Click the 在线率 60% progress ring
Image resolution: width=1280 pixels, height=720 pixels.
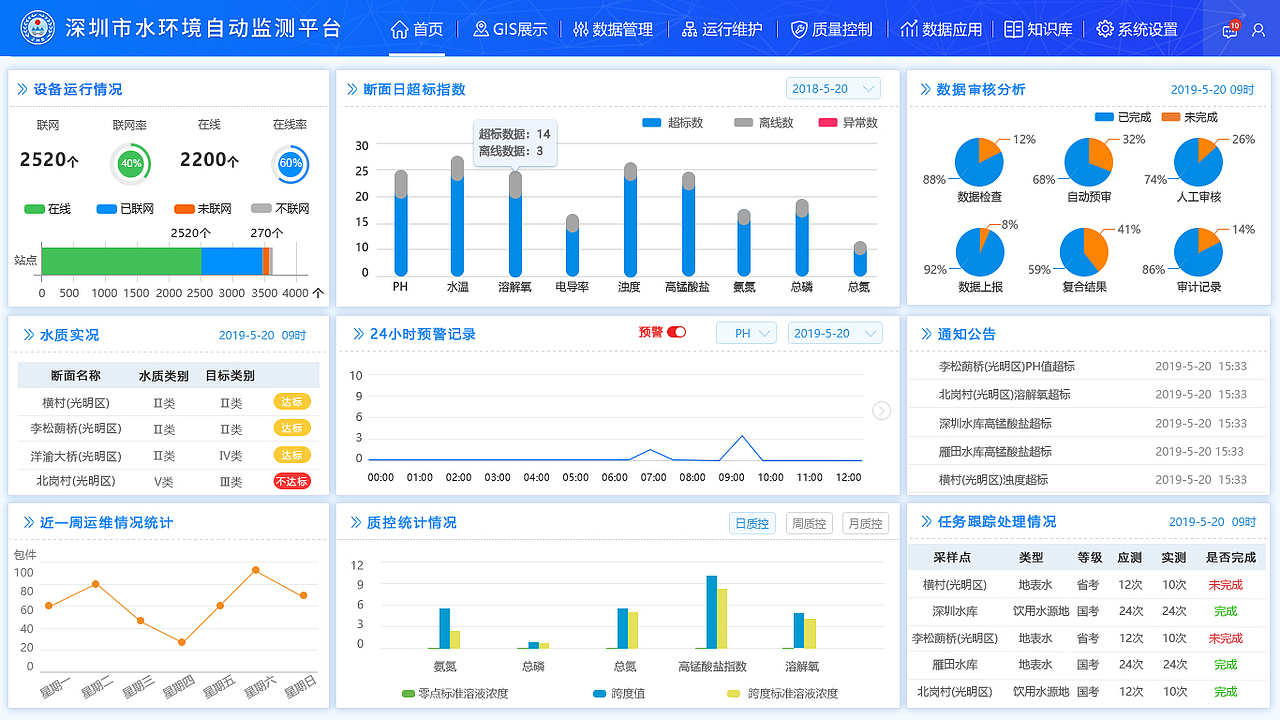click(x=290, y=162)
